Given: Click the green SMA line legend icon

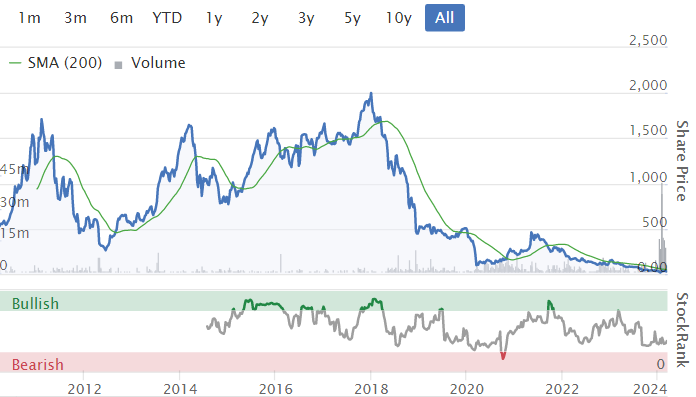Looking at the screenshot, I should click(15, 63).
